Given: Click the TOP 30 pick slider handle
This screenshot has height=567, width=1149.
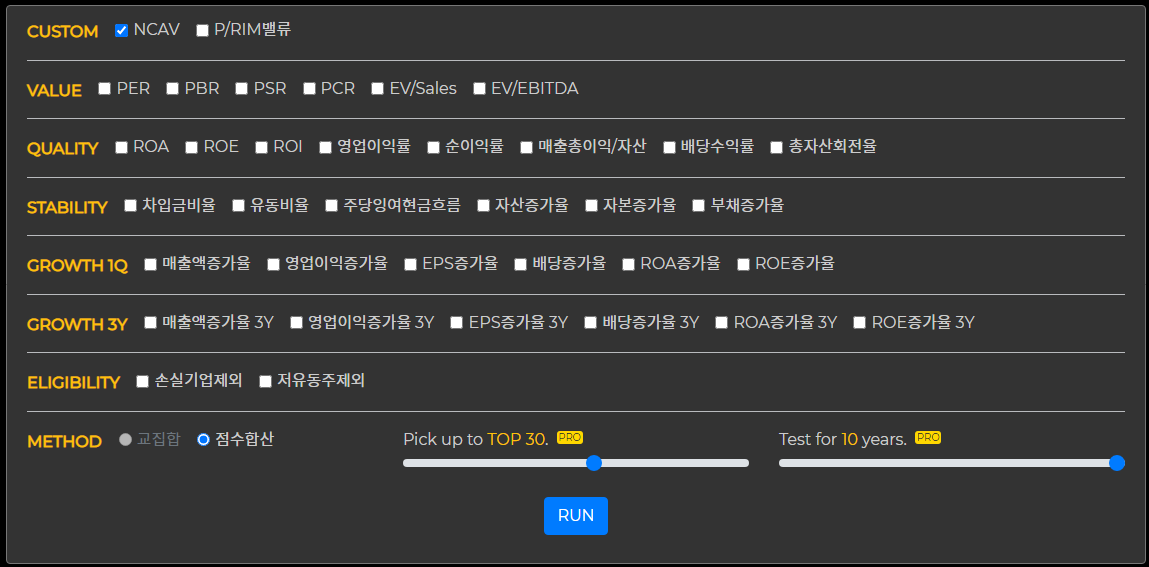Looking at the screenshot, I should (x=594, y=463).
